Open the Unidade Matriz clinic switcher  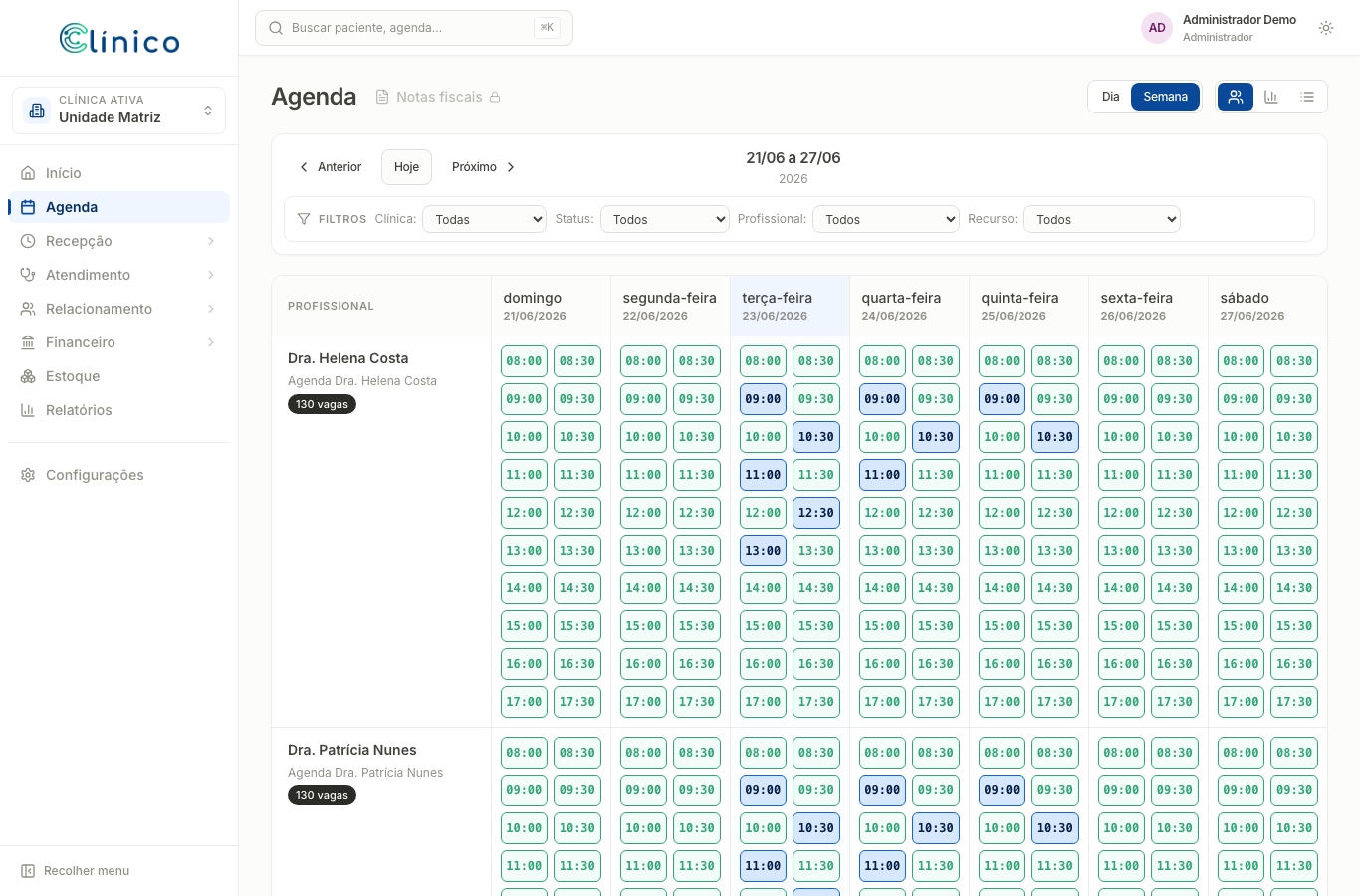[118, 110]
